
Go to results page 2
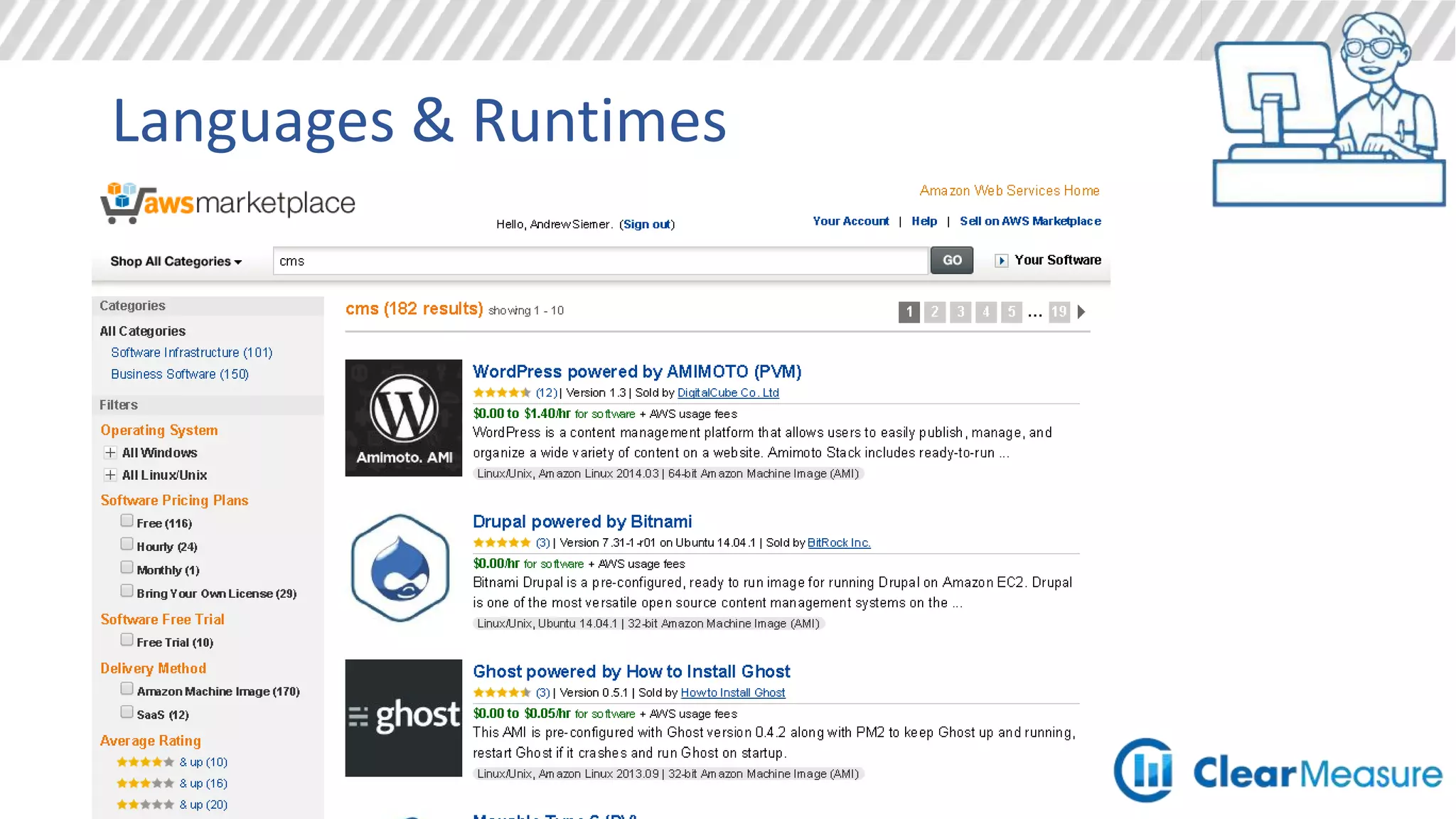click(935, 312)
